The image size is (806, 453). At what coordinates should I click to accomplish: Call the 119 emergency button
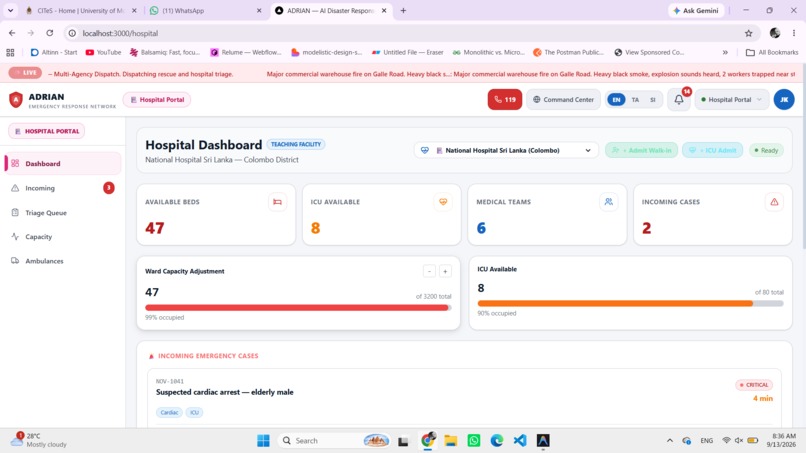[505, 100]
